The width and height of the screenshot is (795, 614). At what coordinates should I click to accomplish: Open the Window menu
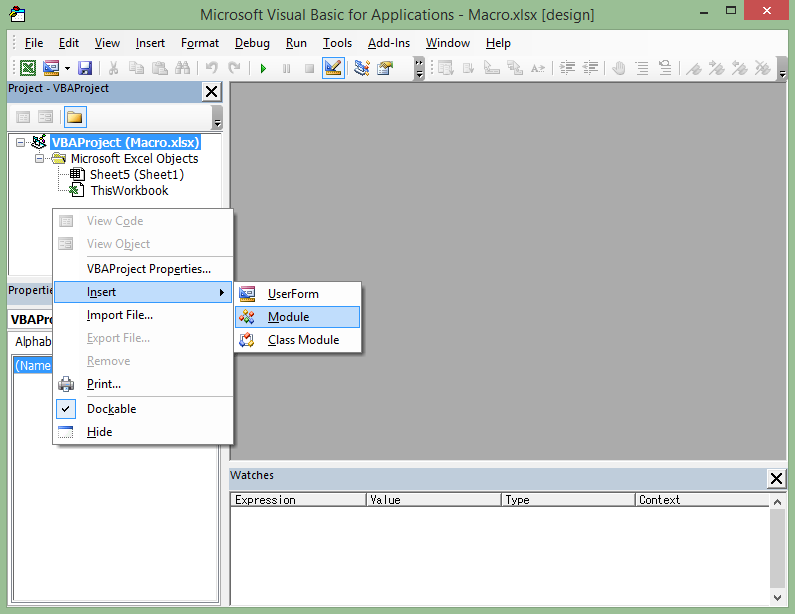pos(448,43)
